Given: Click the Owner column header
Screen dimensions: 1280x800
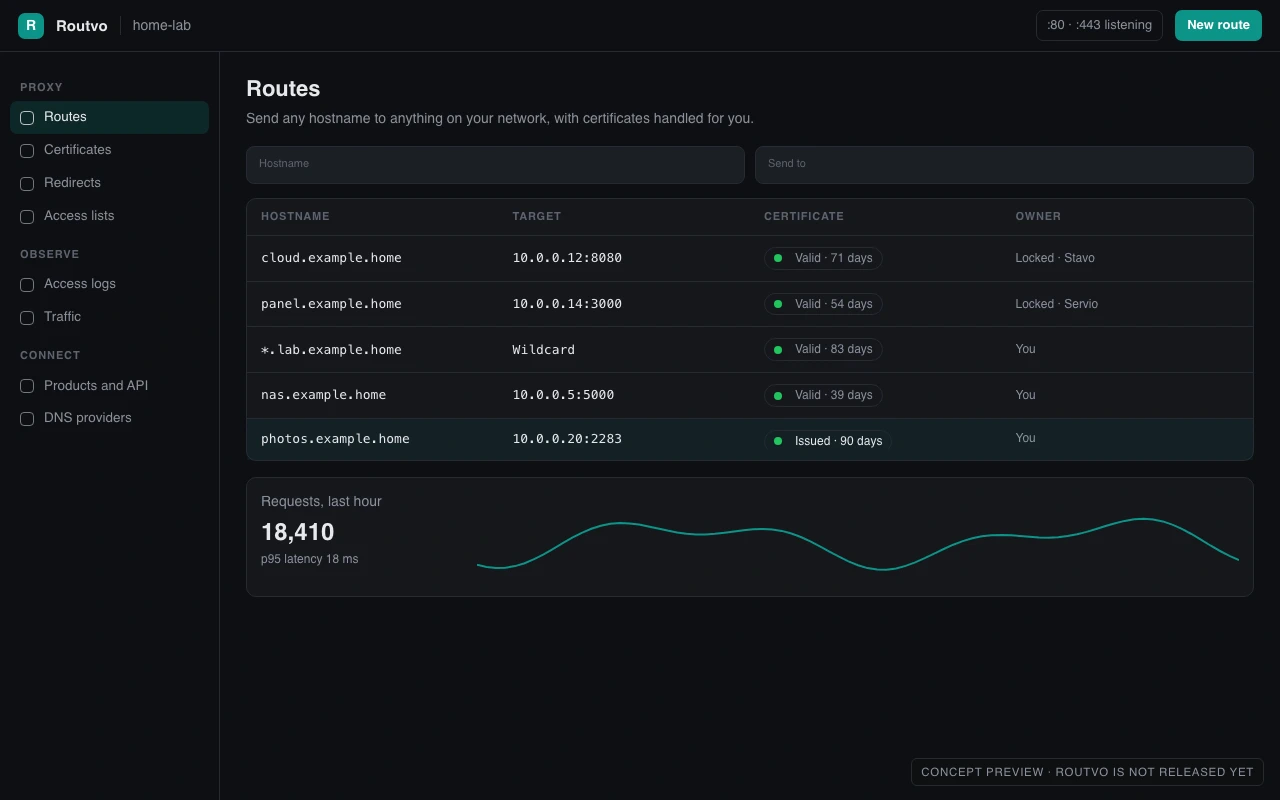Looking at the screenshot, I should tap(1038, 216).
